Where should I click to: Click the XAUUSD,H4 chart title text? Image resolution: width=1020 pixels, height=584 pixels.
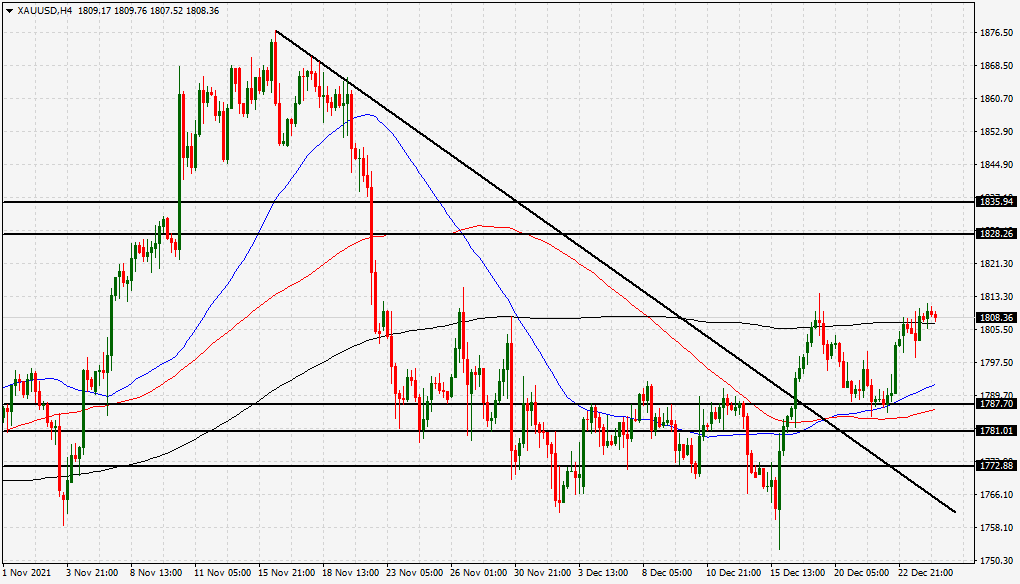45,11
